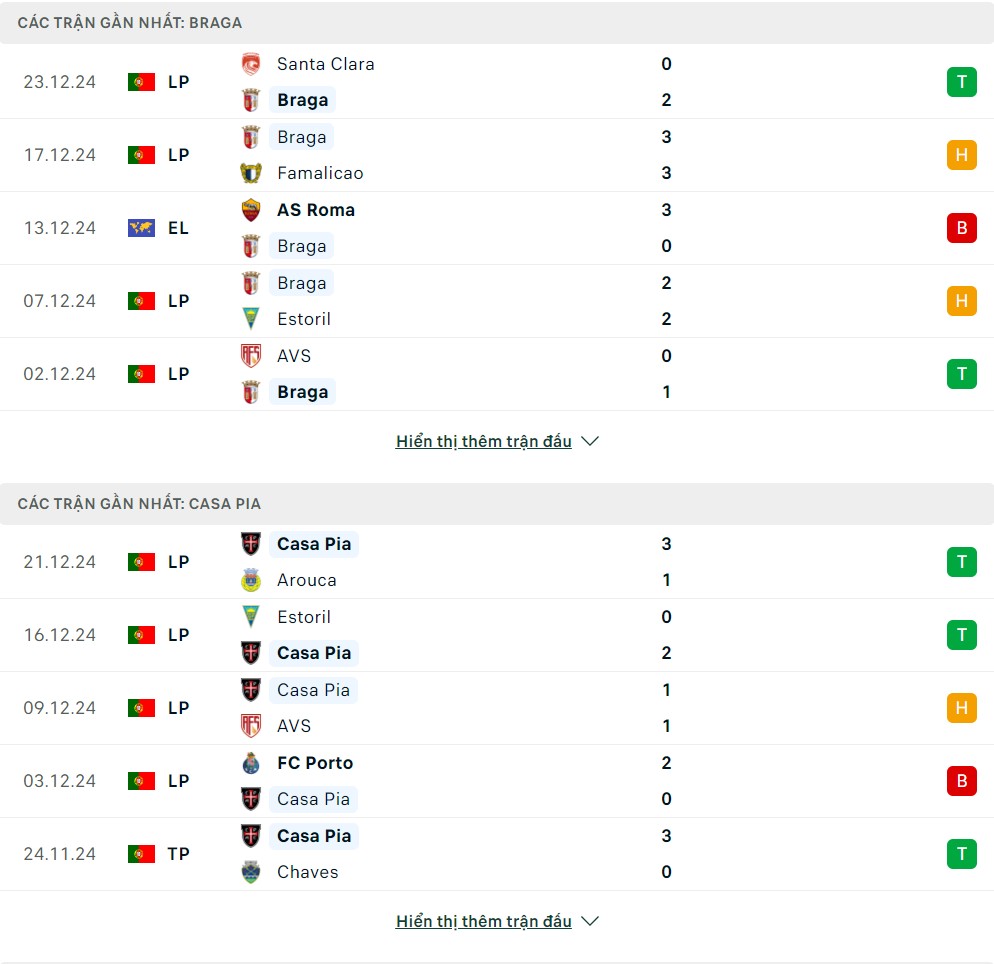
Task: Click the 'Các trận gần nhất: Braga' header
Action: [x=497, y=23]
